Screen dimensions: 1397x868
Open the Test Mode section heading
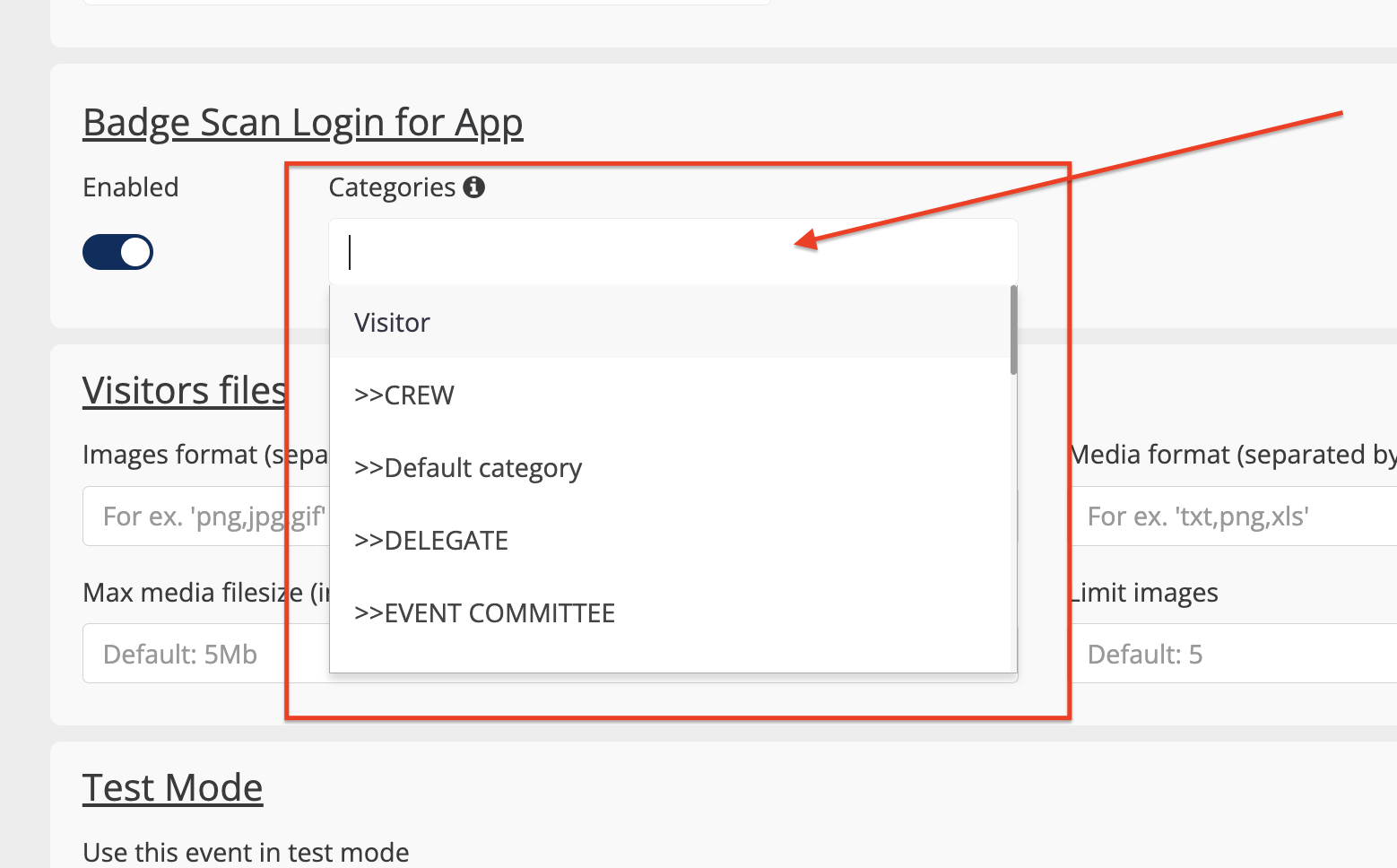(x=172, y=788)
